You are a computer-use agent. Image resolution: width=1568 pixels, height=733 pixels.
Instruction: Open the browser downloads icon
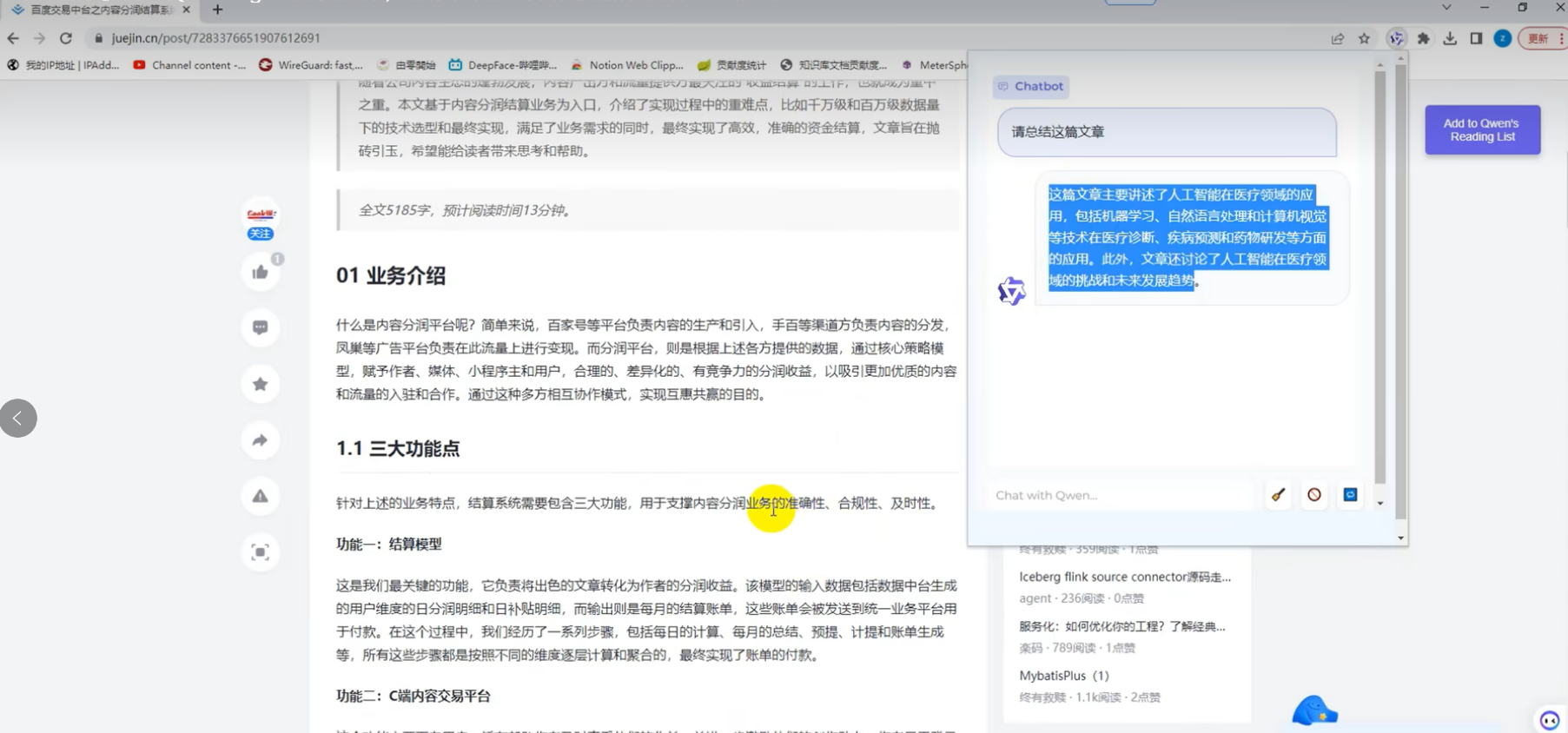click(1450, 38)
